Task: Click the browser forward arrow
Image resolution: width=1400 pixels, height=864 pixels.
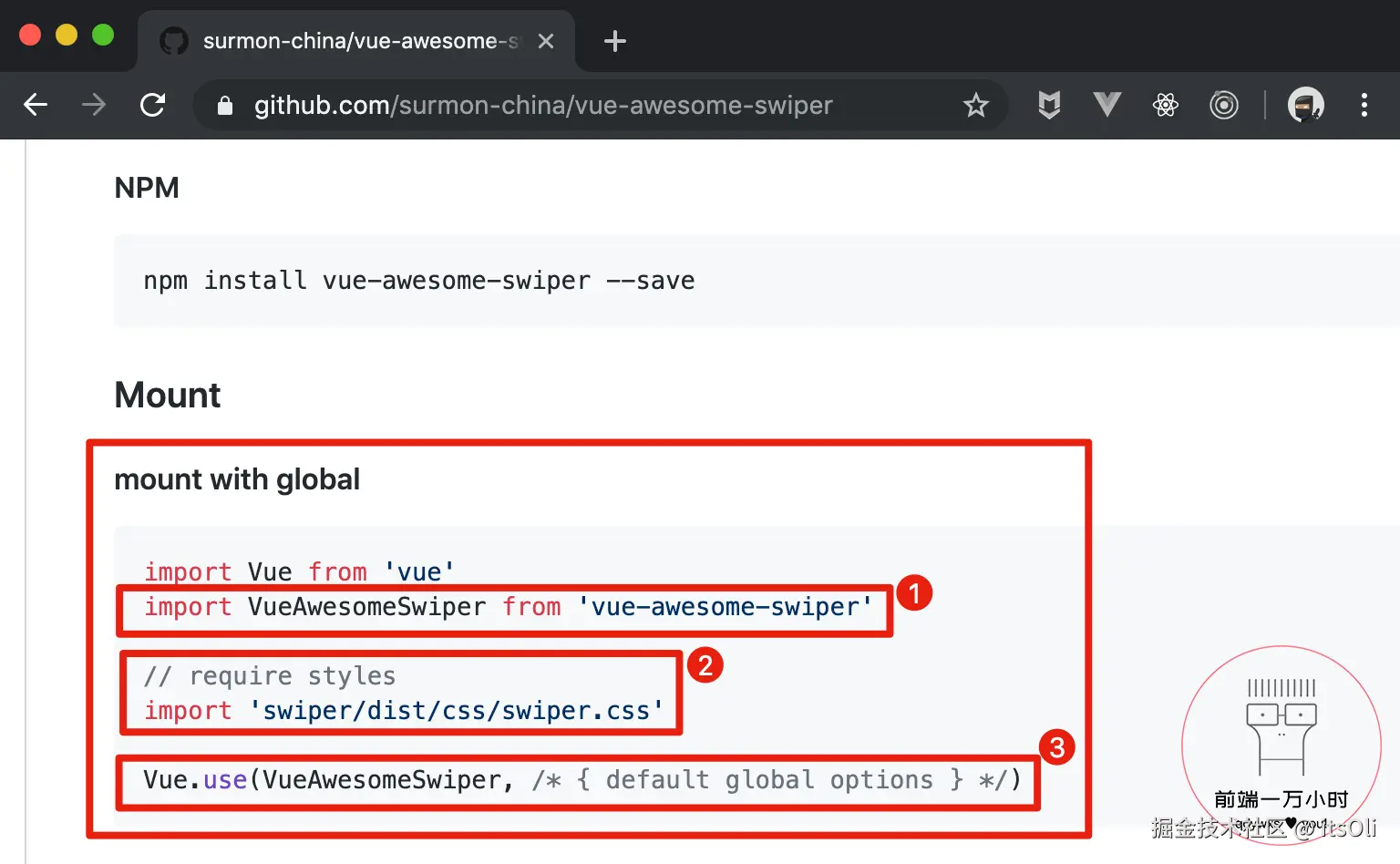Action: pos(94,105)
